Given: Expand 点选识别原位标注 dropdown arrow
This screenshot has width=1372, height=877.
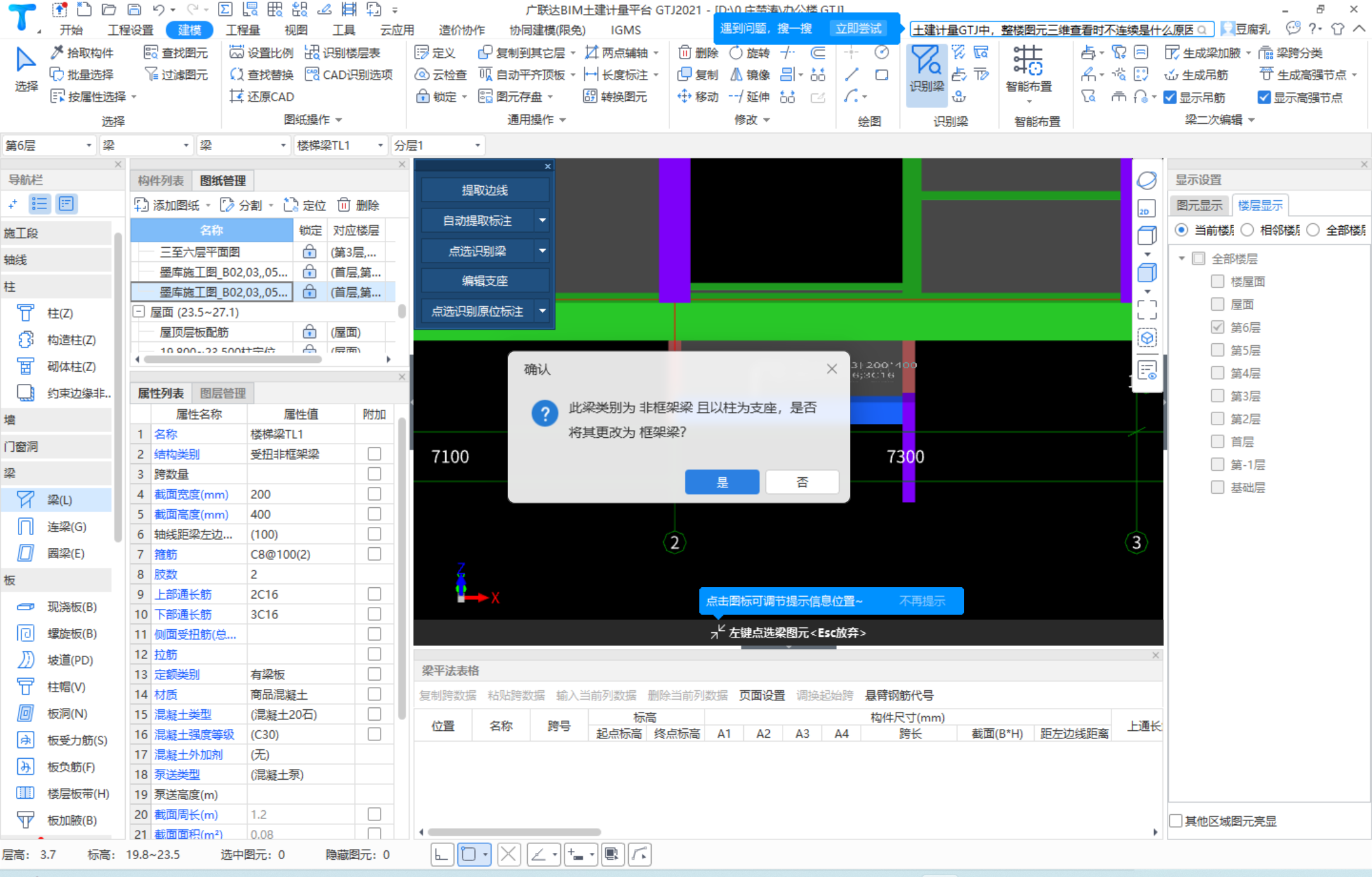Looking at the screenshot, I should (x=542, y=311).
